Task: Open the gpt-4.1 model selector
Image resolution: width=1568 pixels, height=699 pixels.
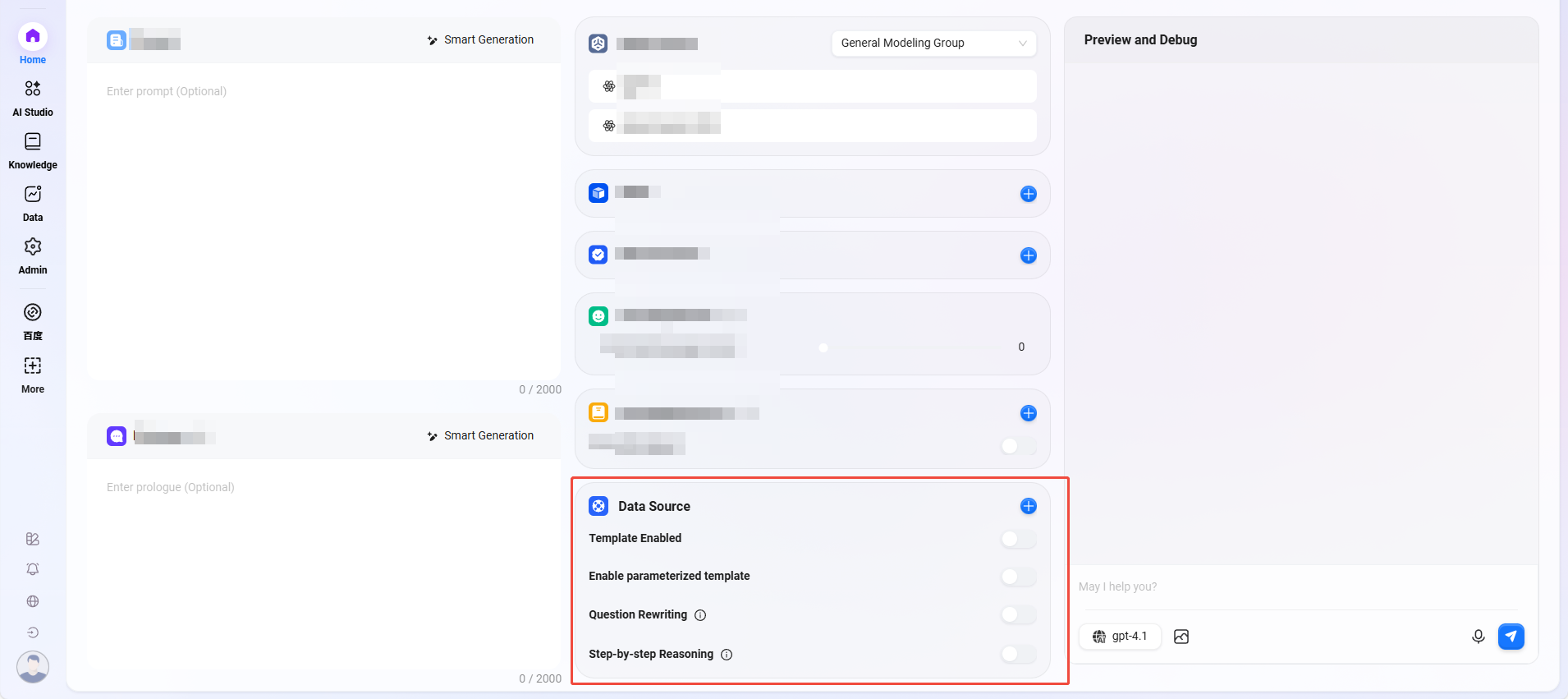Action: (x=1120, y=637)
